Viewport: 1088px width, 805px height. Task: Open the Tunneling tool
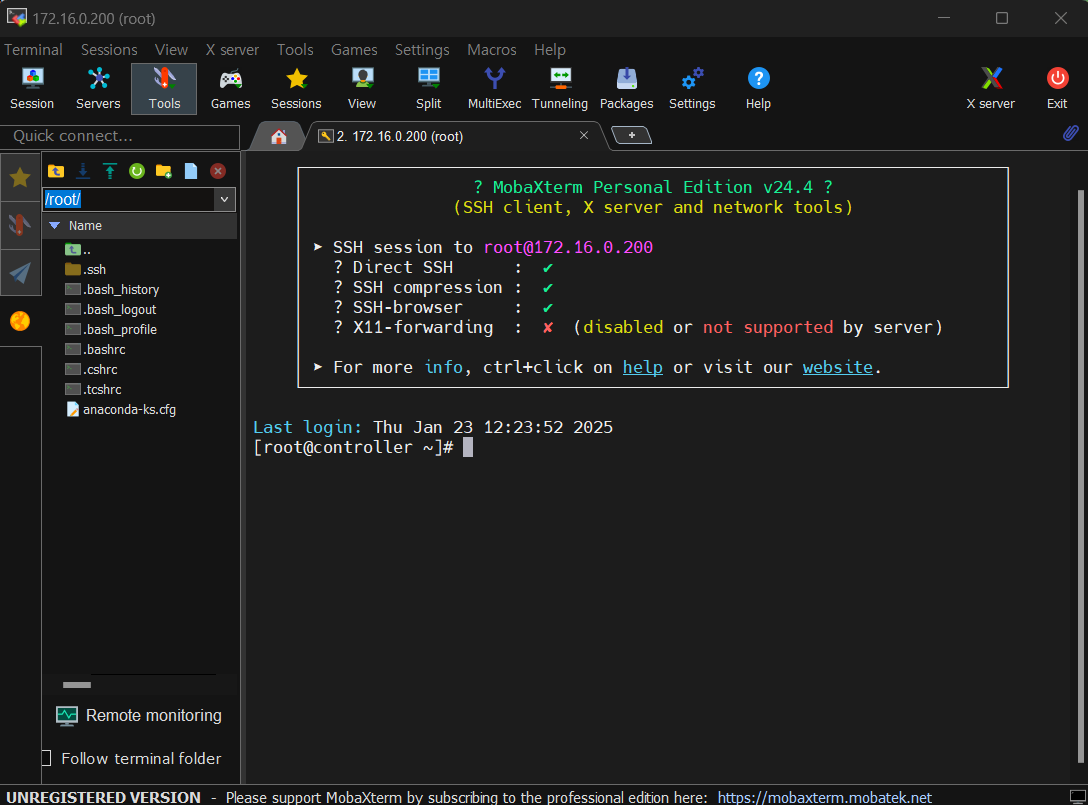pos(560,89)
